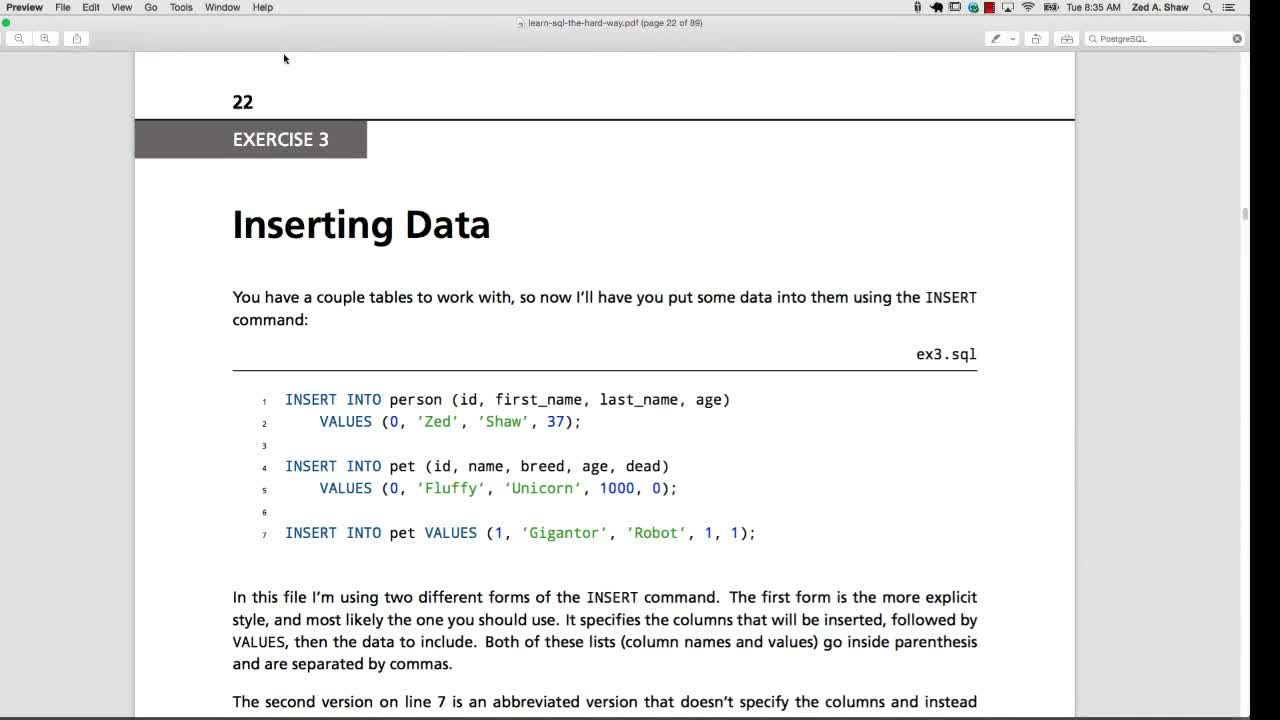Click inside the PostgreSQL search field
The height and width of the screenshot is (720, 1280).
[1160, 39]
